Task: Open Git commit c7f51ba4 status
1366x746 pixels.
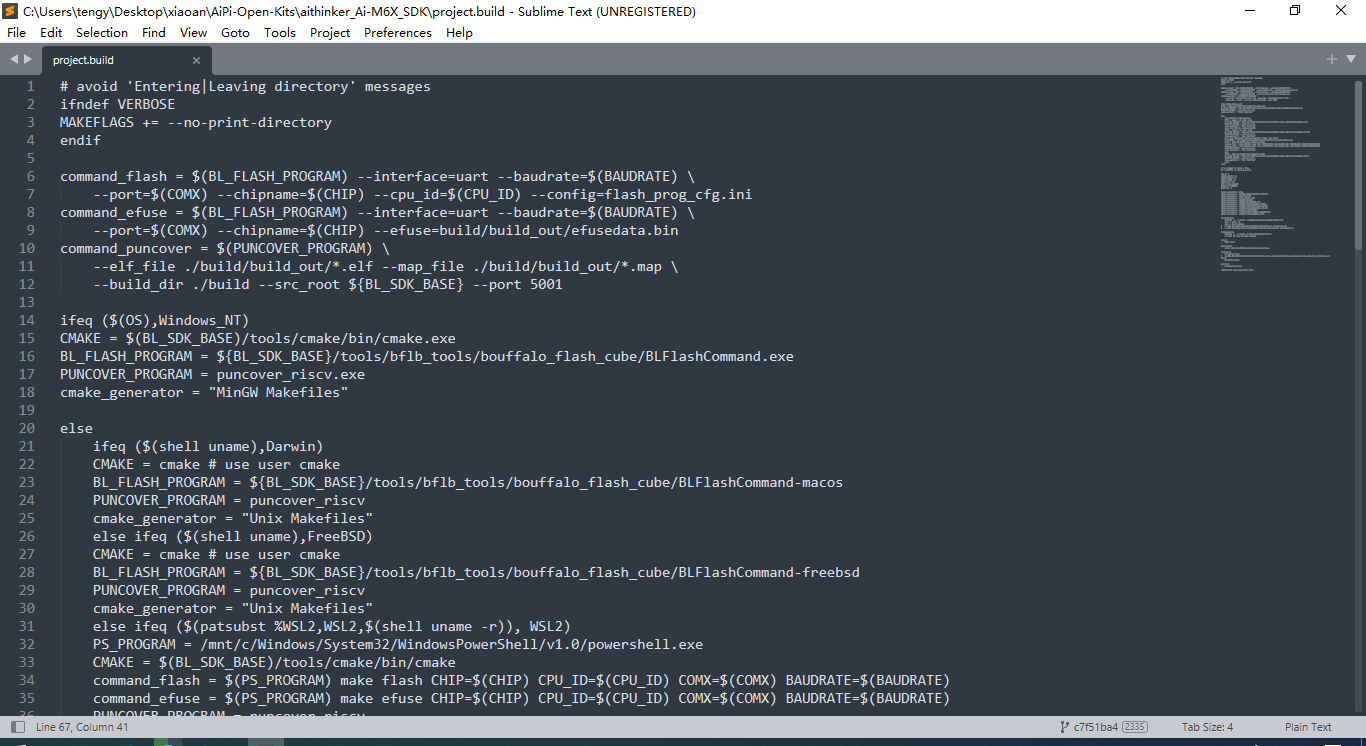Action: pos(1097,727)
